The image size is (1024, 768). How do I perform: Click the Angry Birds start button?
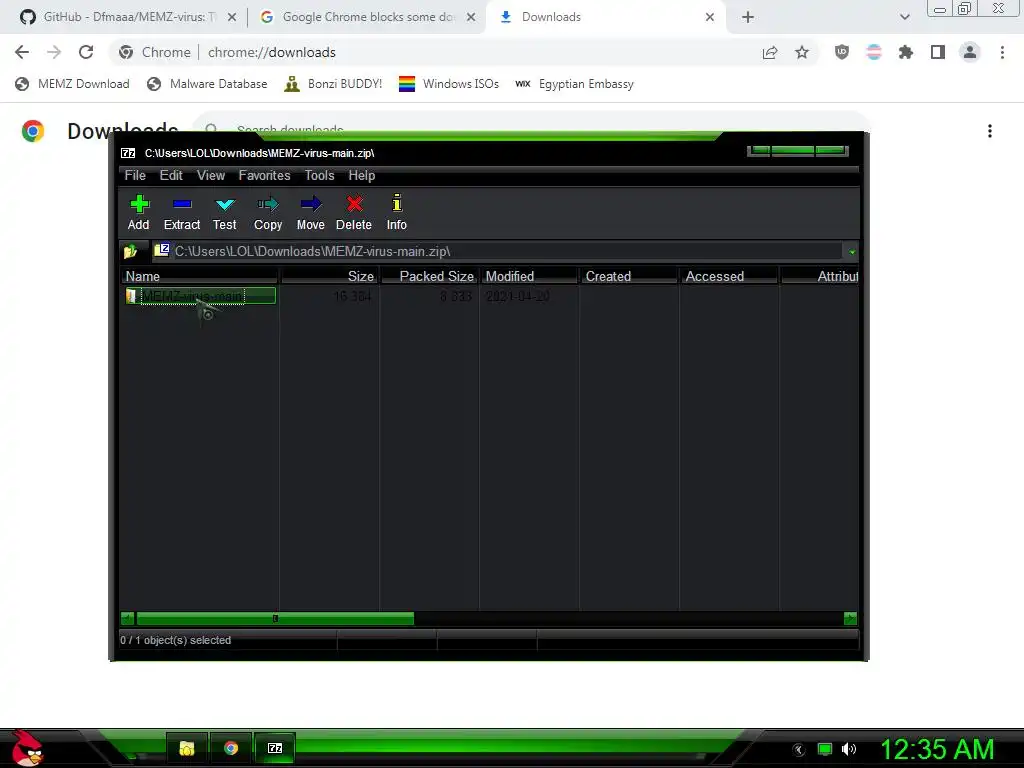26,748
